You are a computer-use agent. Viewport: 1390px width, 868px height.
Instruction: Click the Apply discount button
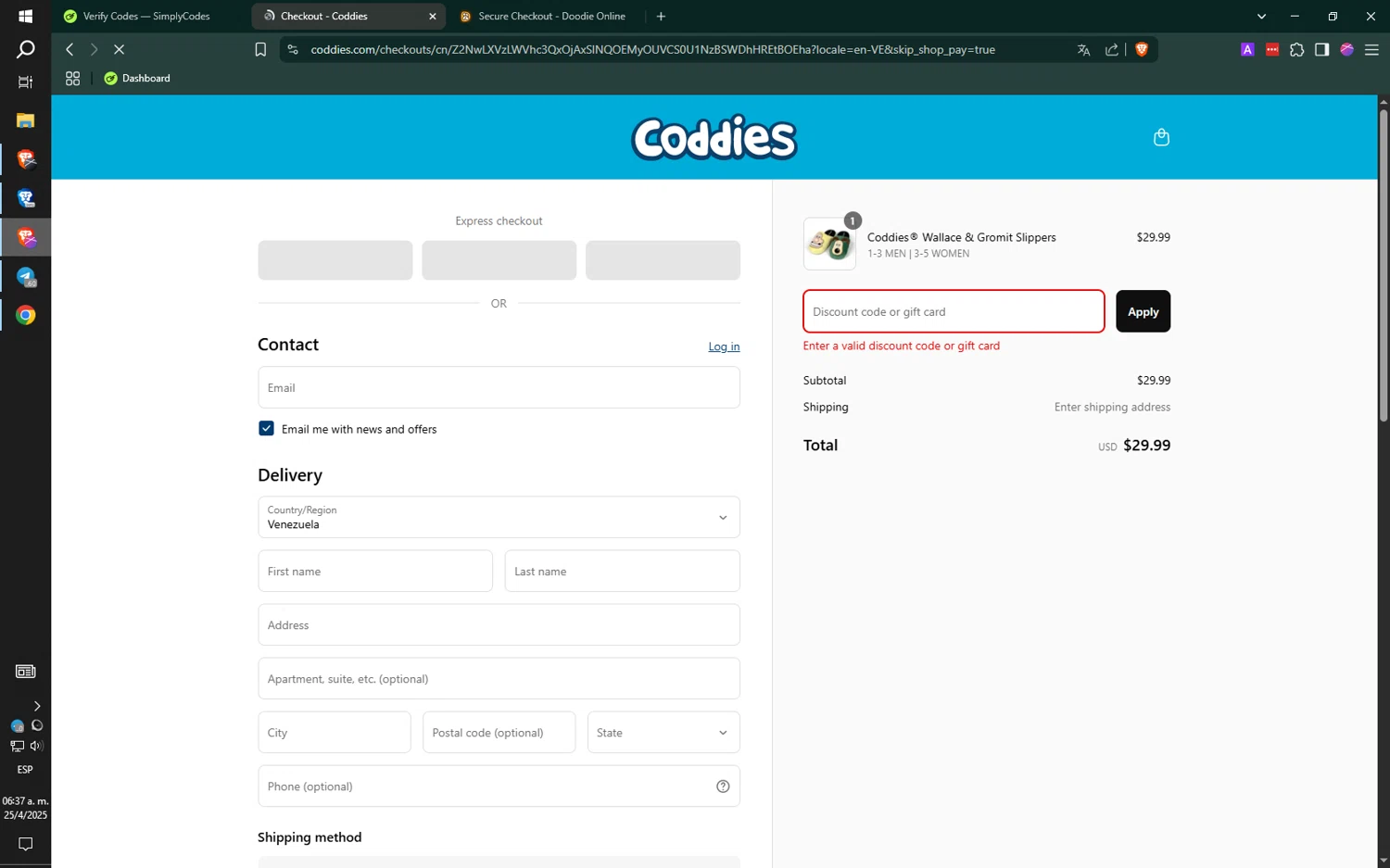(x=1143, y=311)
